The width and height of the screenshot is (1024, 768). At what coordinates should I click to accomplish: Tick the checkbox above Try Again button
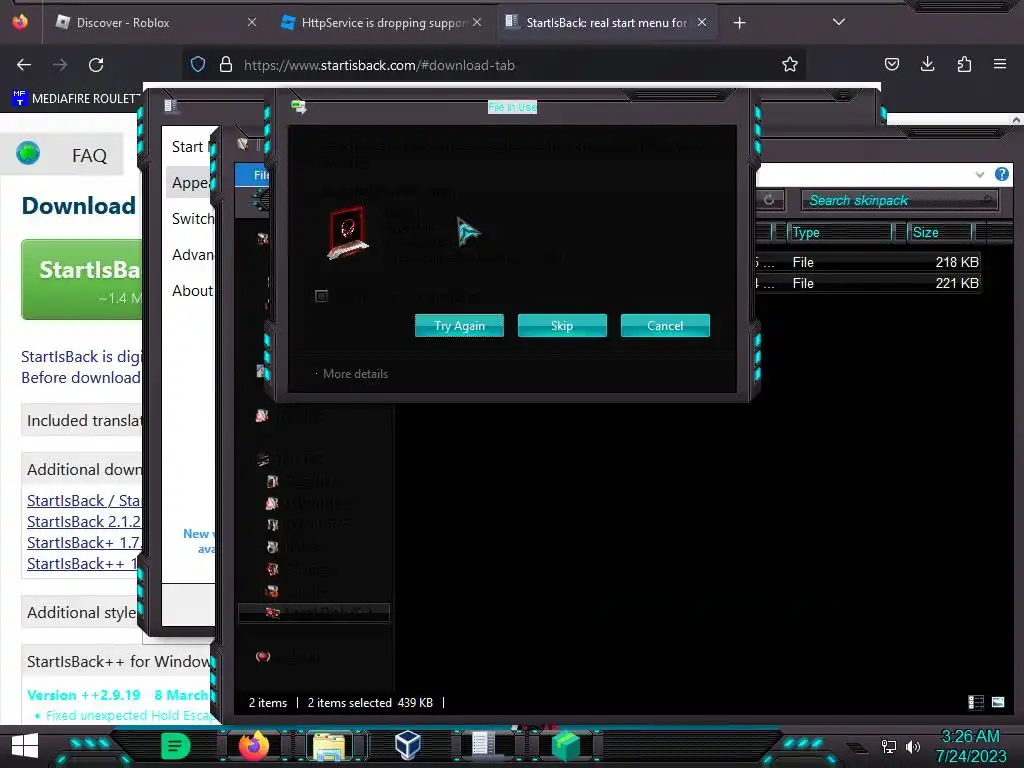tap(321, 296)
